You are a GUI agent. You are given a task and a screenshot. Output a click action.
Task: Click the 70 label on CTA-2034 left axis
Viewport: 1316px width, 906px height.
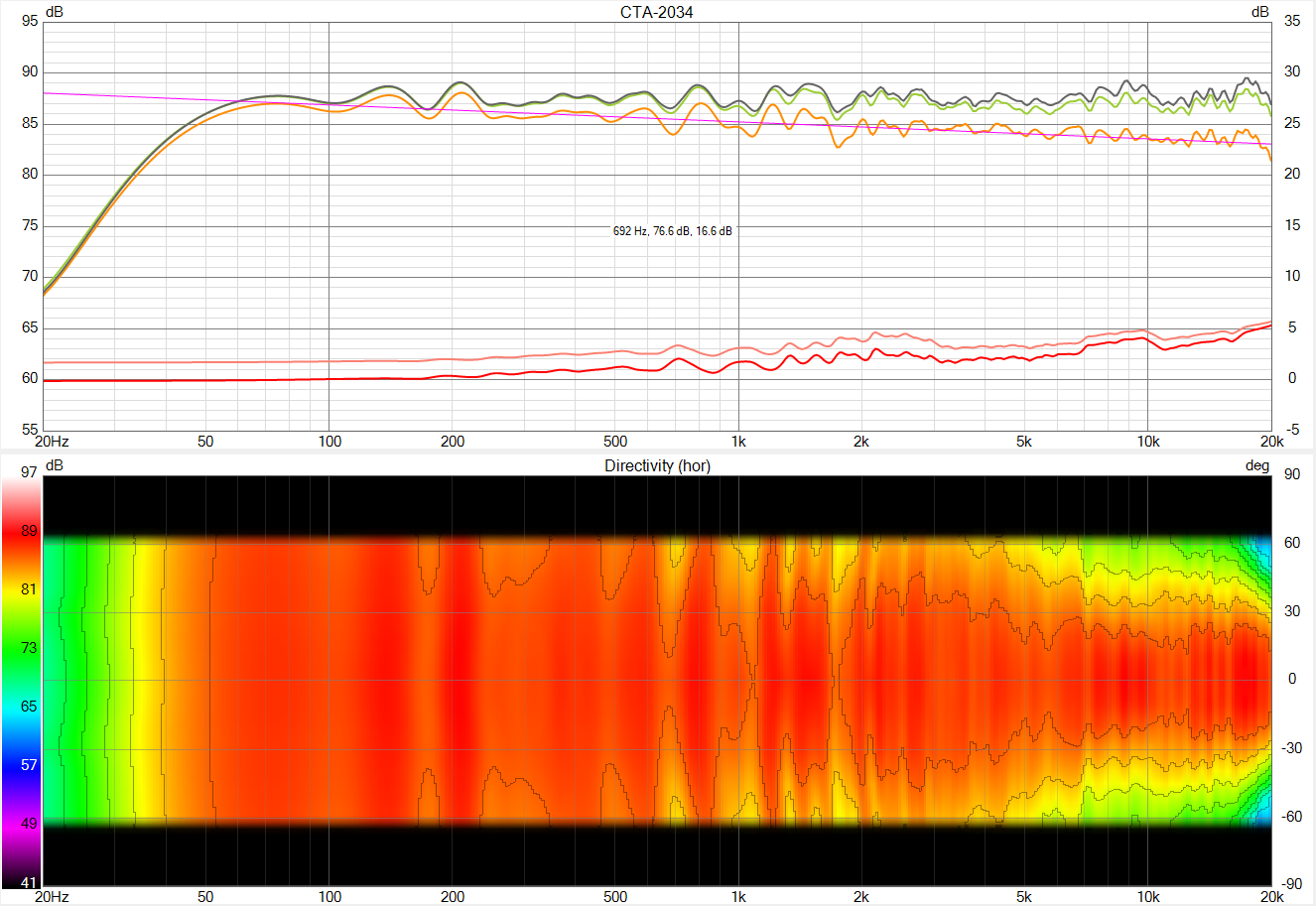click(x=30, y=276)
